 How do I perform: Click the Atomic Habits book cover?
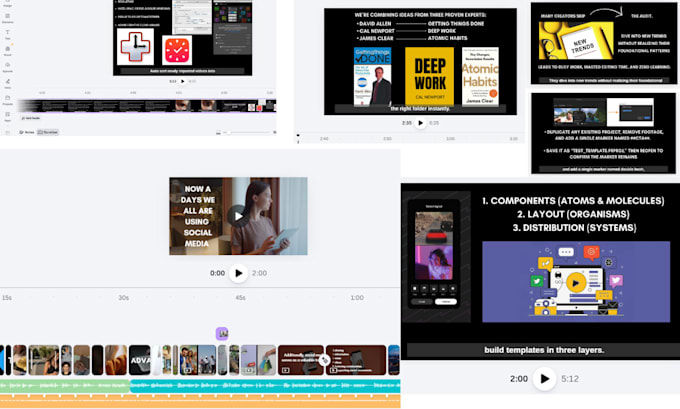(x=480, y=76)
